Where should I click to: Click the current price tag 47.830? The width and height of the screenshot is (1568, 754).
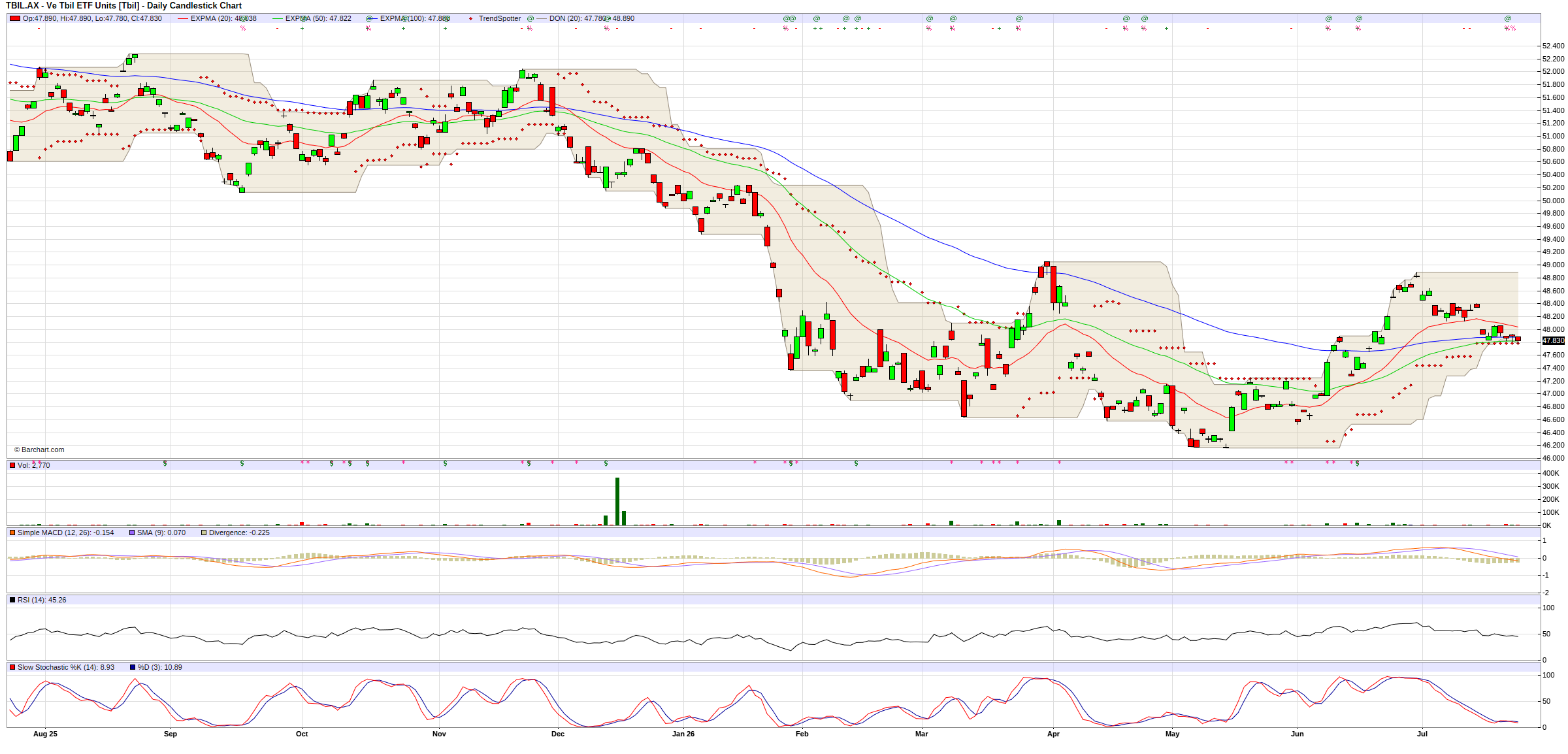click(1554, 340)
